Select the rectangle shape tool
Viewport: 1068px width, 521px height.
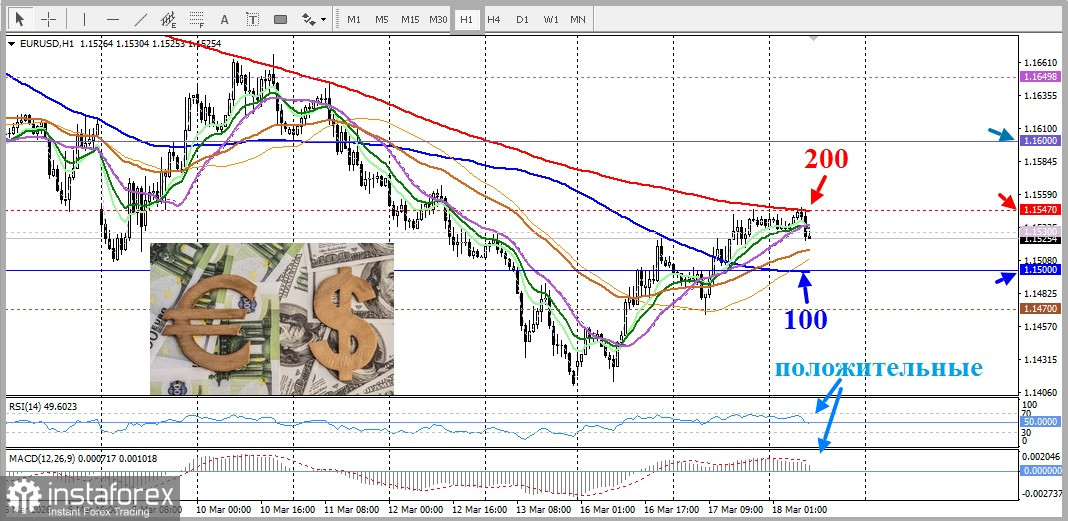click(x=280, y=19)
